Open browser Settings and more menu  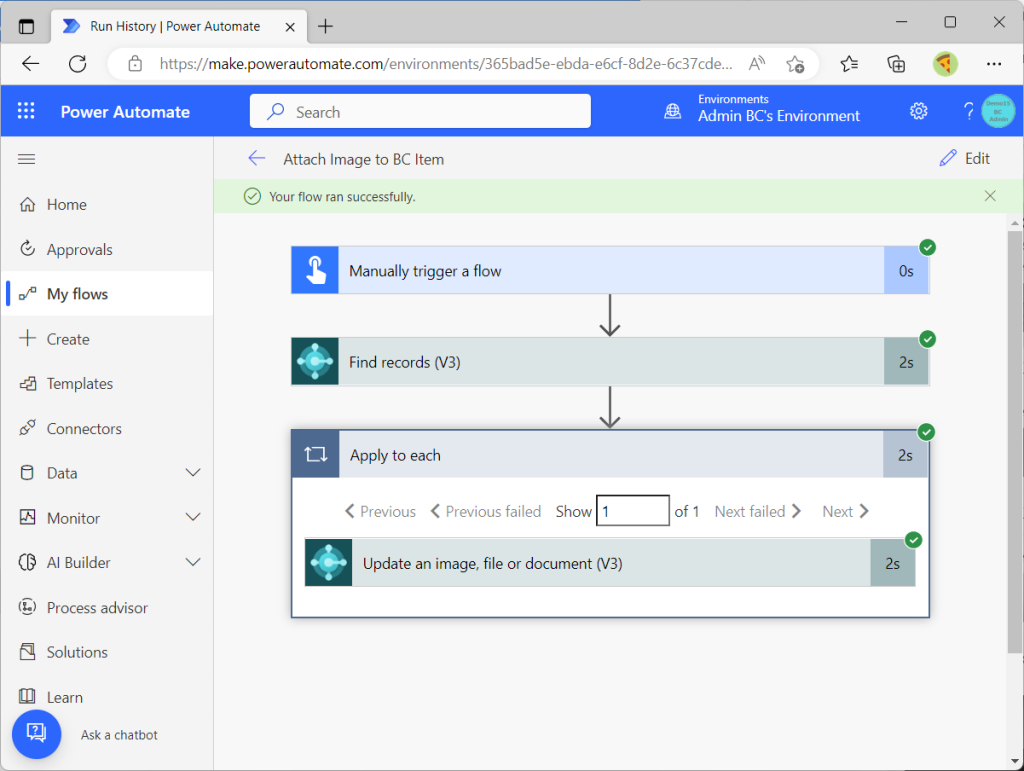[994, 63]
